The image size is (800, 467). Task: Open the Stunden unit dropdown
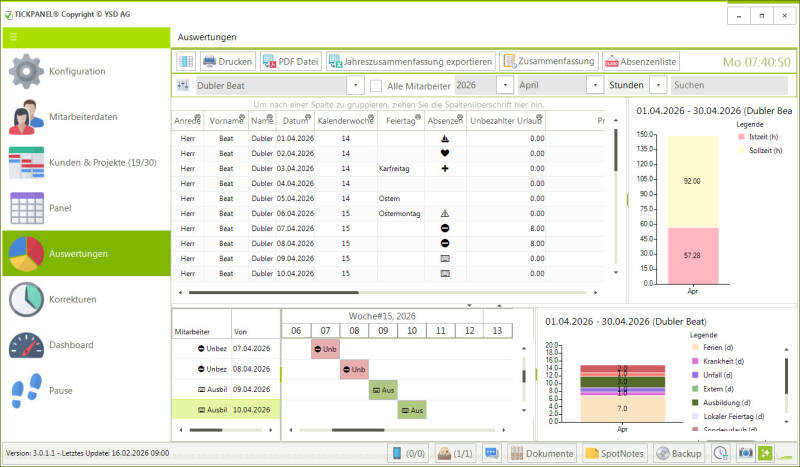pos(658,85)
